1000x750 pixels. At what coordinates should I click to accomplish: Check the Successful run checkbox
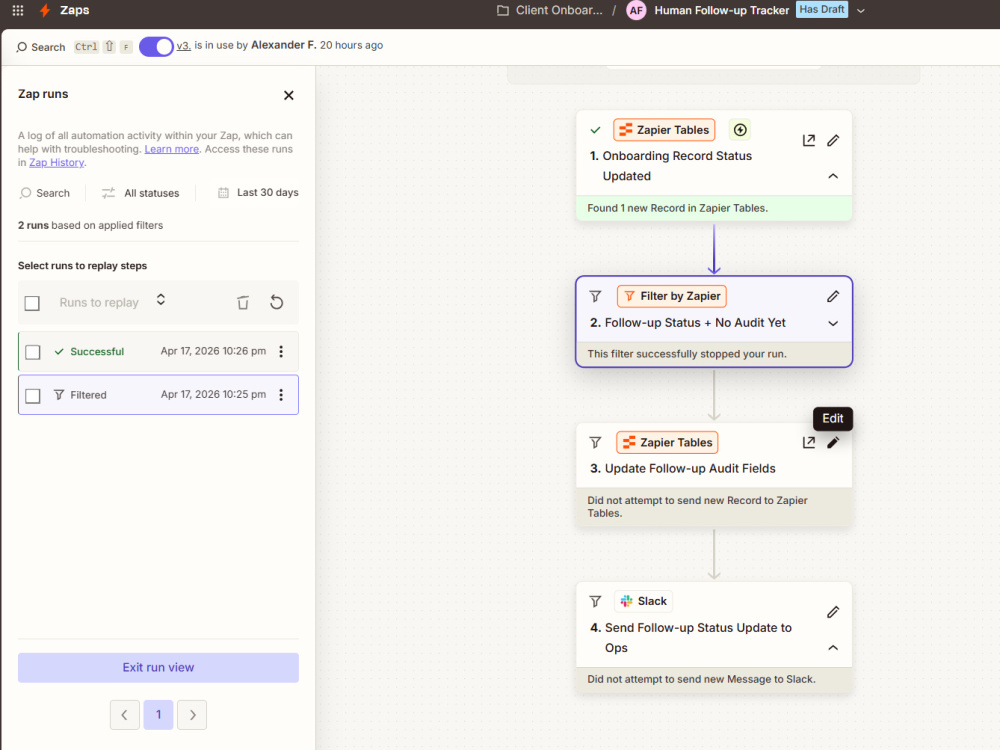click(x=33, y=352)
